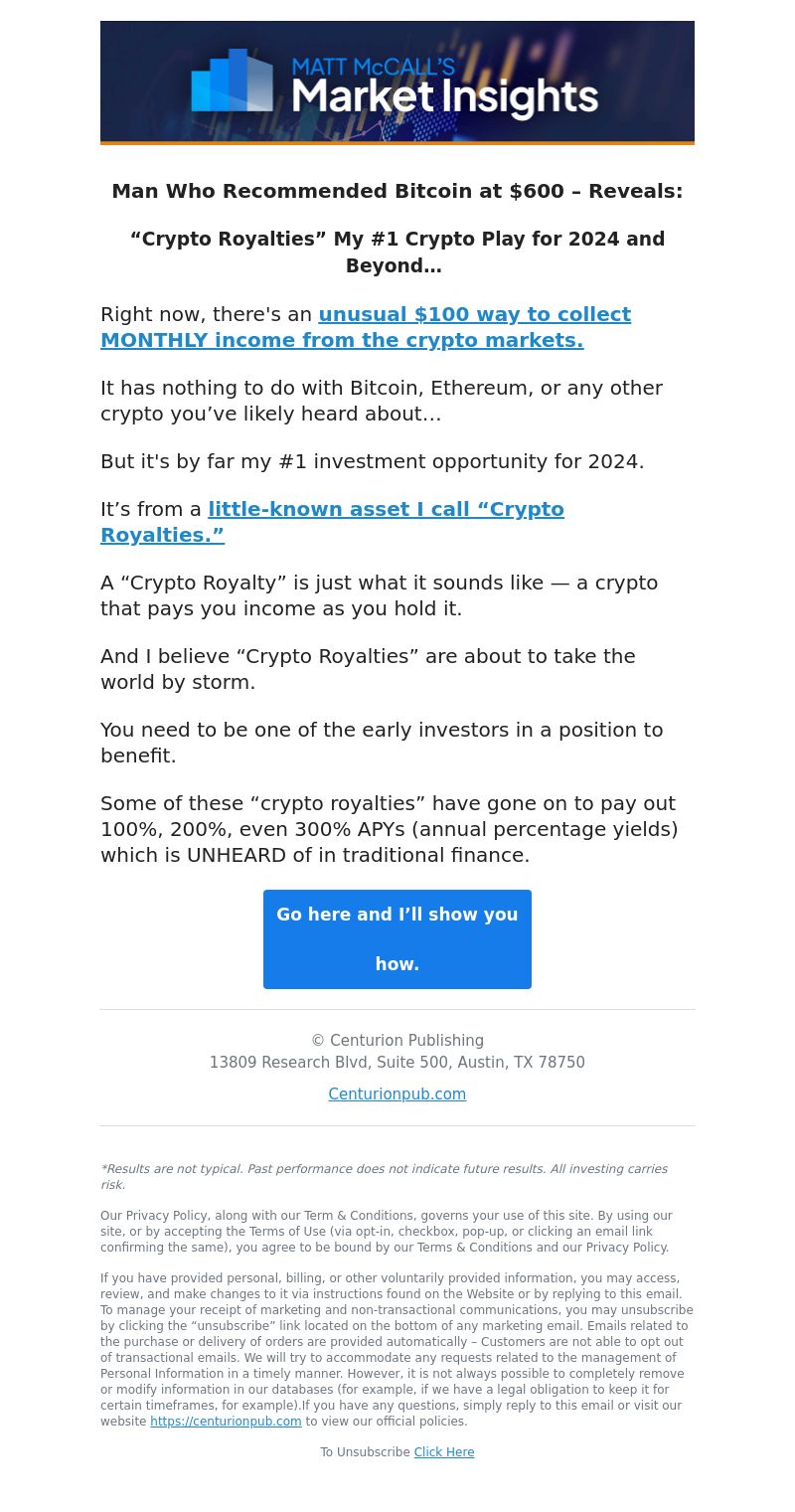Click the "Man Who Recommended Bitcoin at $600" headline
This screenshot has width=795, height=1512.
[397, 191]
